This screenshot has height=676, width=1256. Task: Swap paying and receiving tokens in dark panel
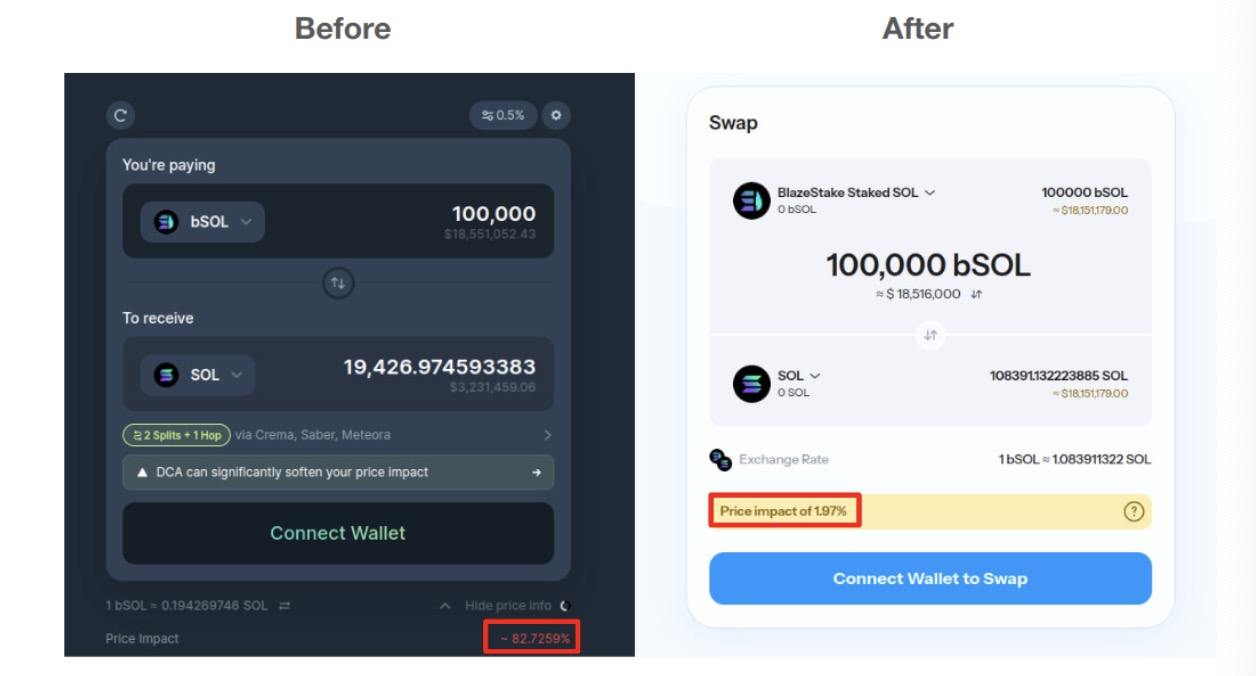pos(338,283)
